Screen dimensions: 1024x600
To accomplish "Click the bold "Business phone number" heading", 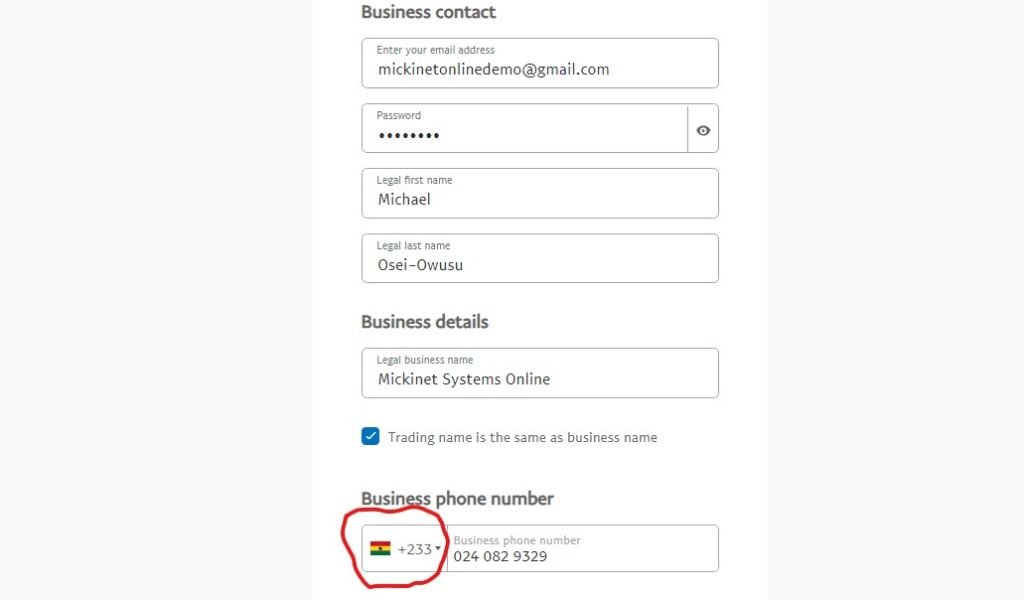I will point(457,498).
